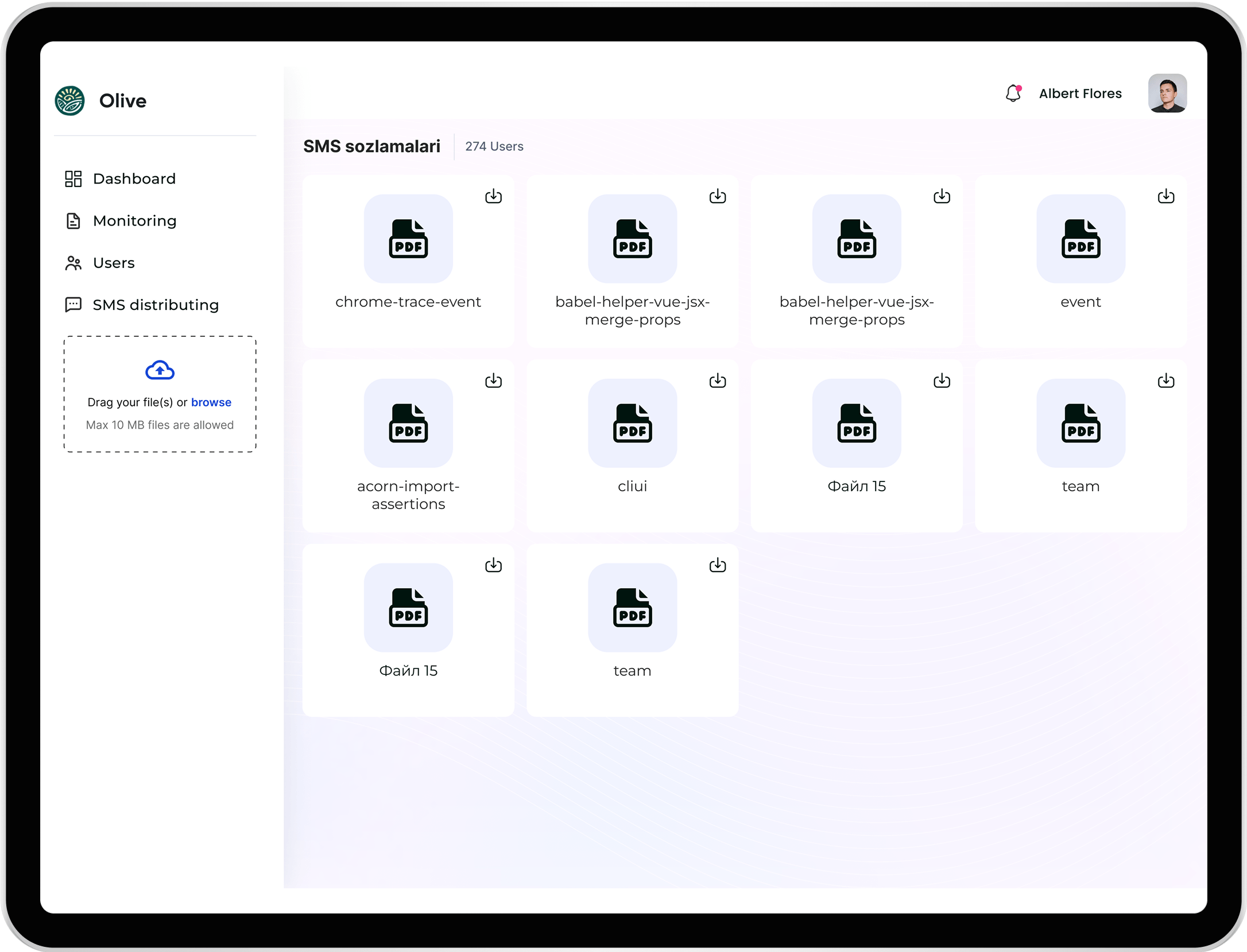Download the event PDF file
Viewport: 1247px width, 952px height.
click(1165, 196)
